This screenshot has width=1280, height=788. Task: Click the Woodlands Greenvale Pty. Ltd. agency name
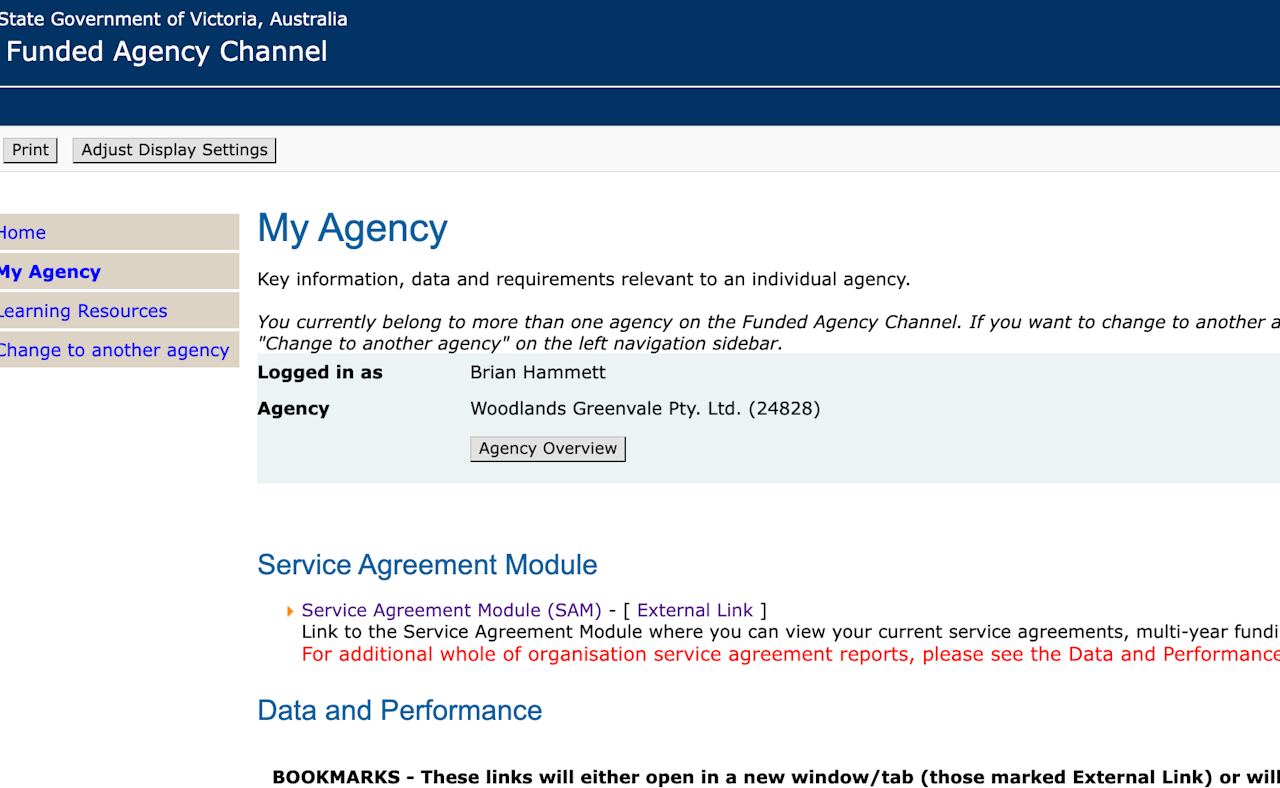click(x=645, y=408)
